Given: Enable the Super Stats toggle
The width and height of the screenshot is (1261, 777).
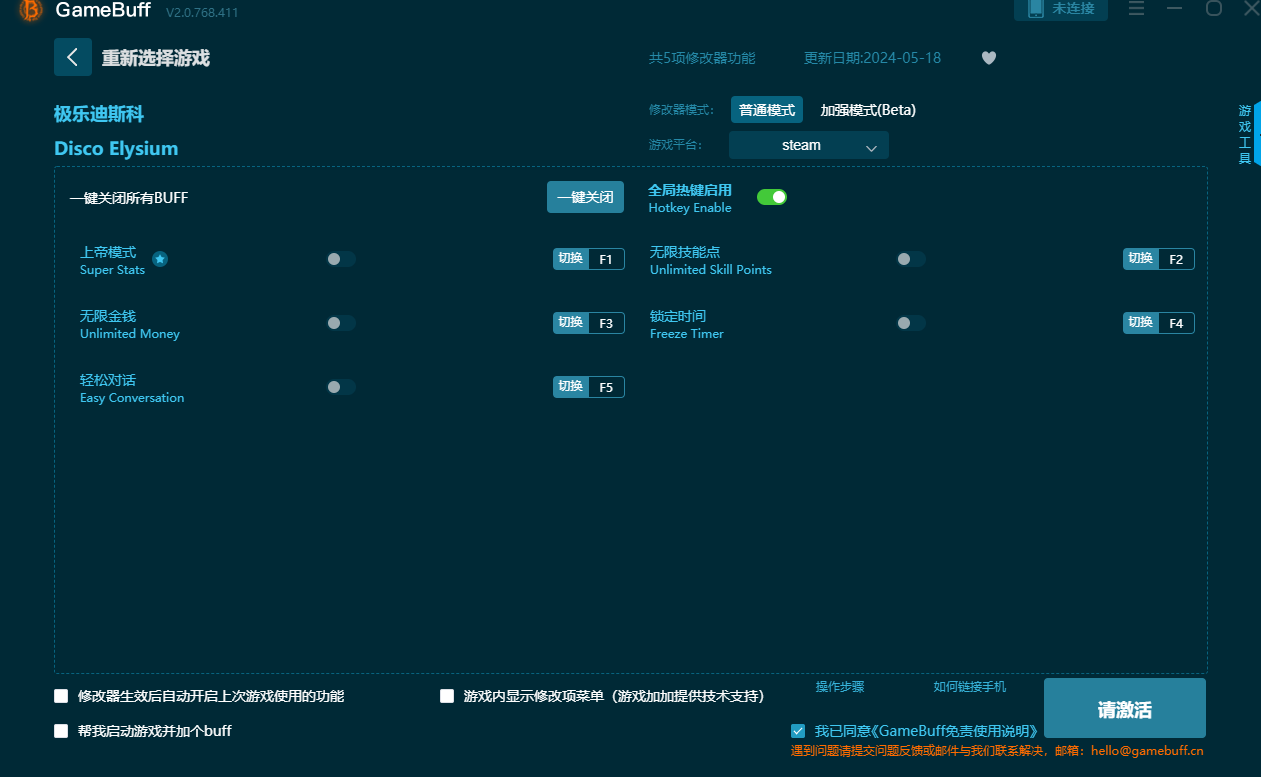Looking at the screenshot, I should 341,259.
